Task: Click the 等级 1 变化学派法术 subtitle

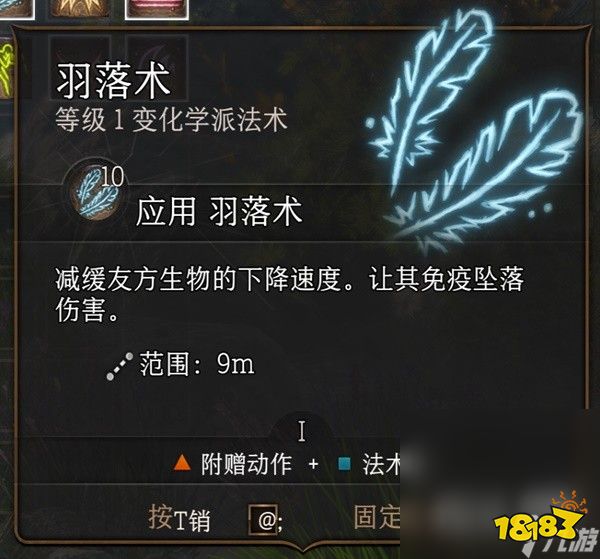Action: [171, 120]
